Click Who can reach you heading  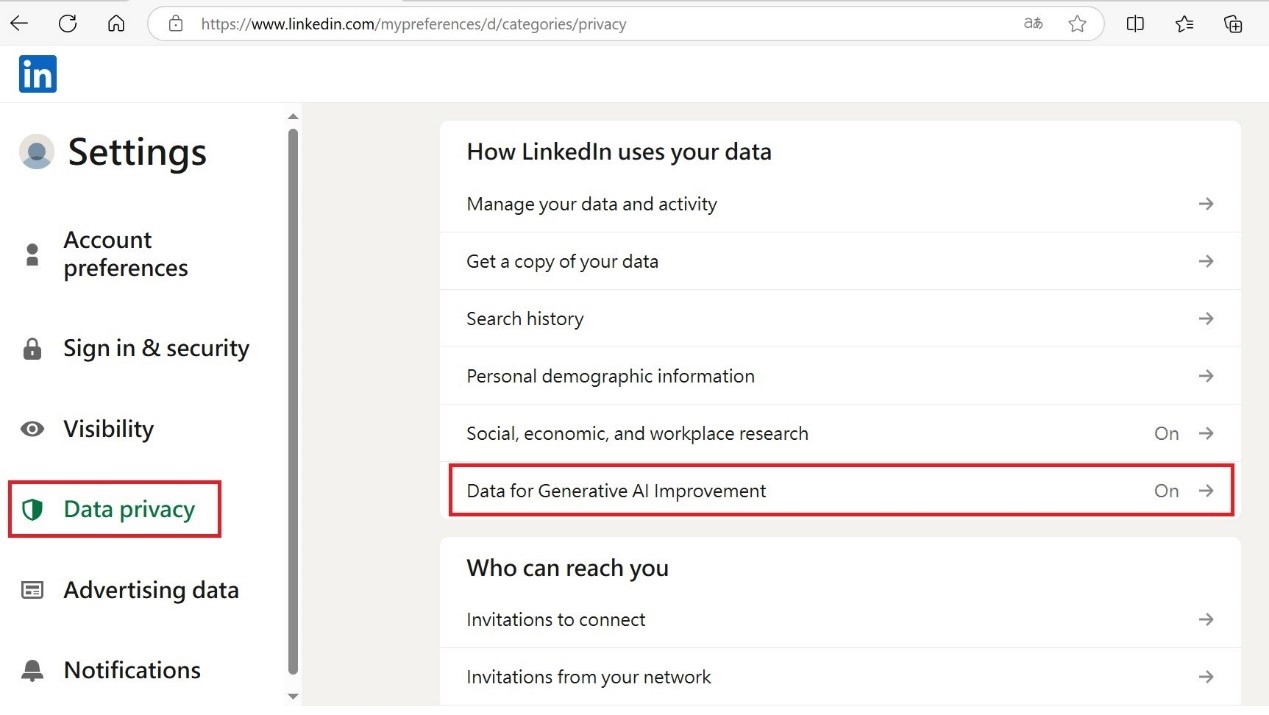tap(567, 568)
